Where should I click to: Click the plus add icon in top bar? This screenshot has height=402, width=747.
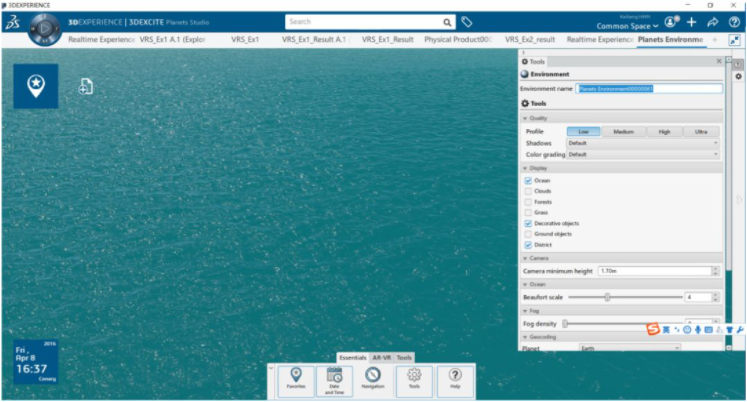tap(691, 22)
